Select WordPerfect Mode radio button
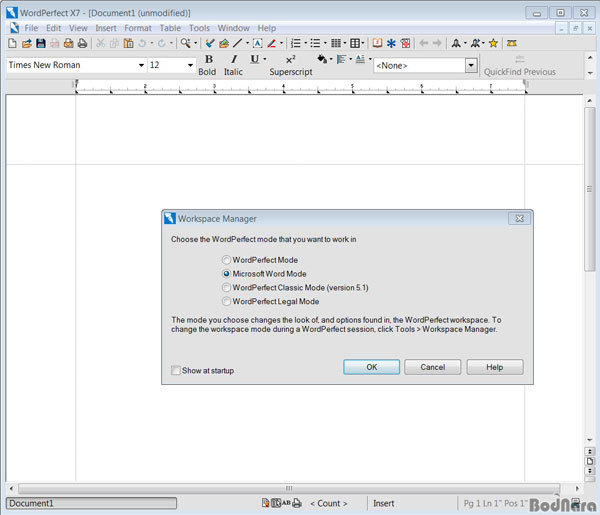This screenshot has width=600, height=515. pyautogui.click(x=227, y=260)
